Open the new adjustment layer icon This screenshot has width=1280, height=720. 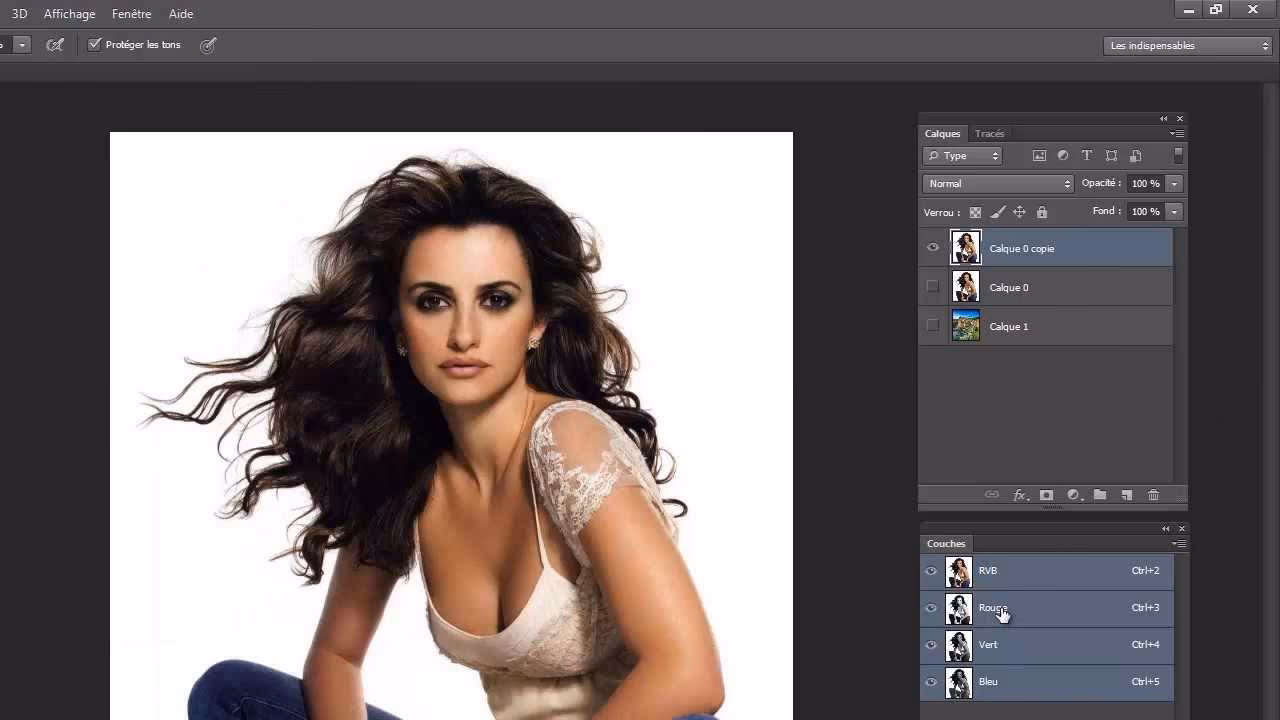tap(1073, 494)
